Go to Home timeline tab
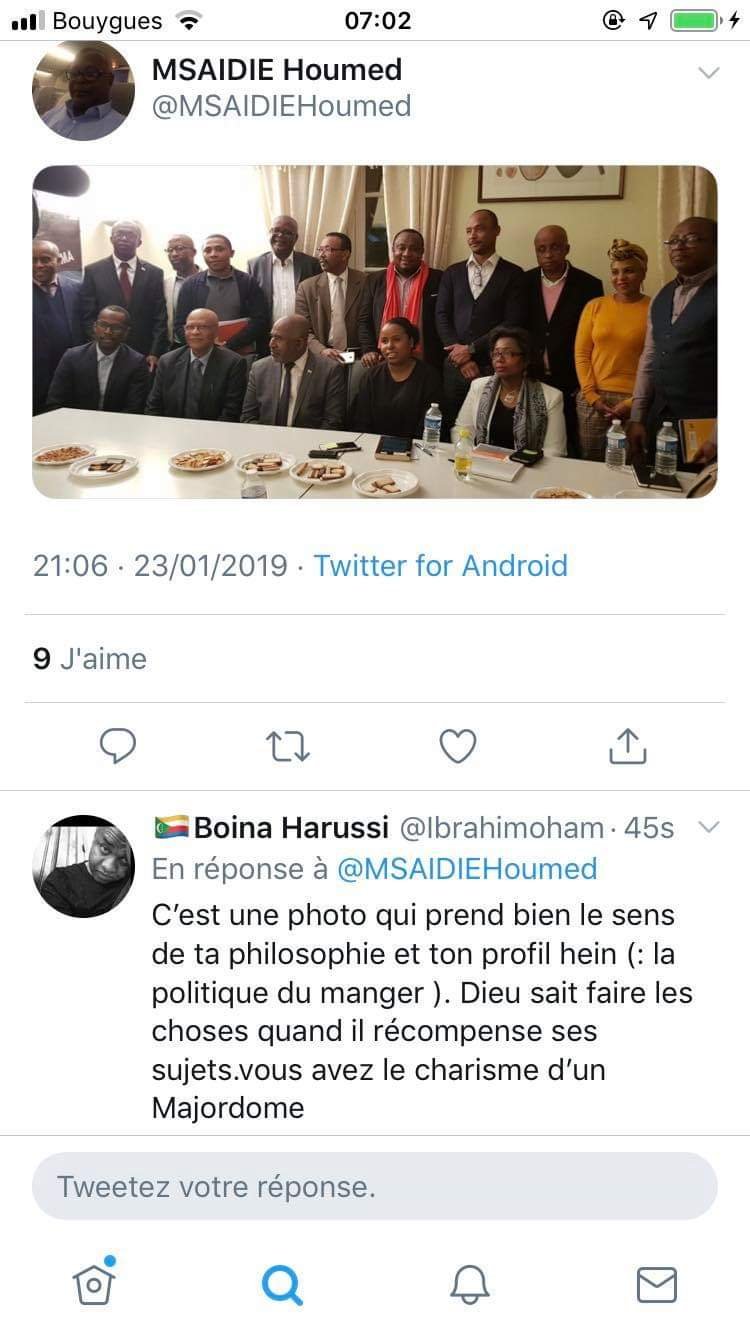Viewport: 750px width, 1334px height. tap(94, 1283)
